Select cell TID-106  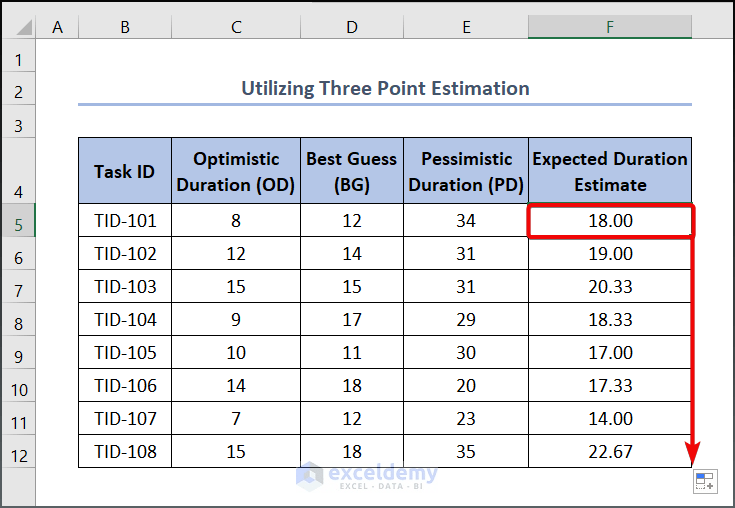(125, 385)
